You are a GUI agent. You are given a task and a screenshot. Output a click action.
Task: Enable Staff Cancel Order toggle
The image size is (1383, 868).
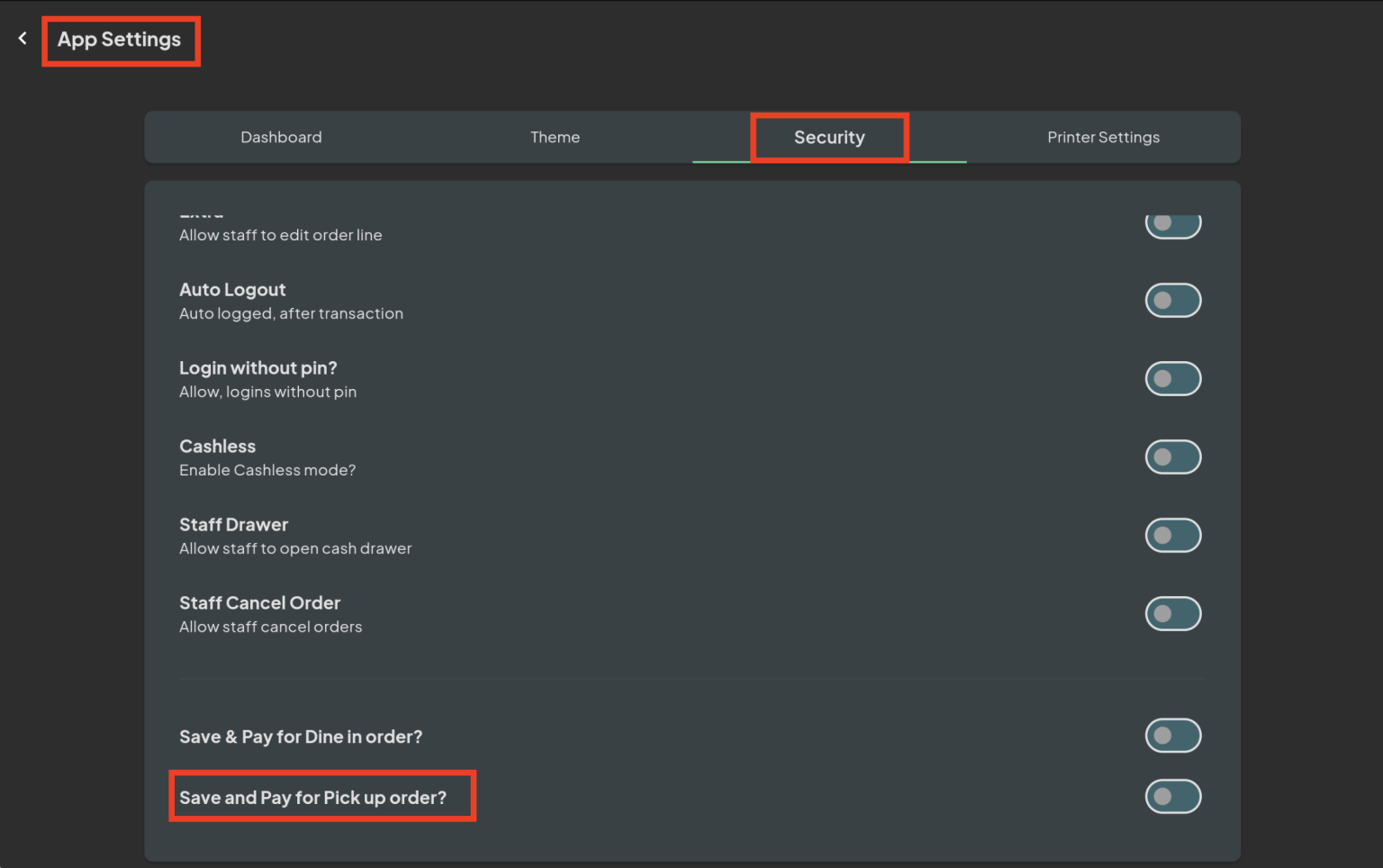tap(1172, 614)
